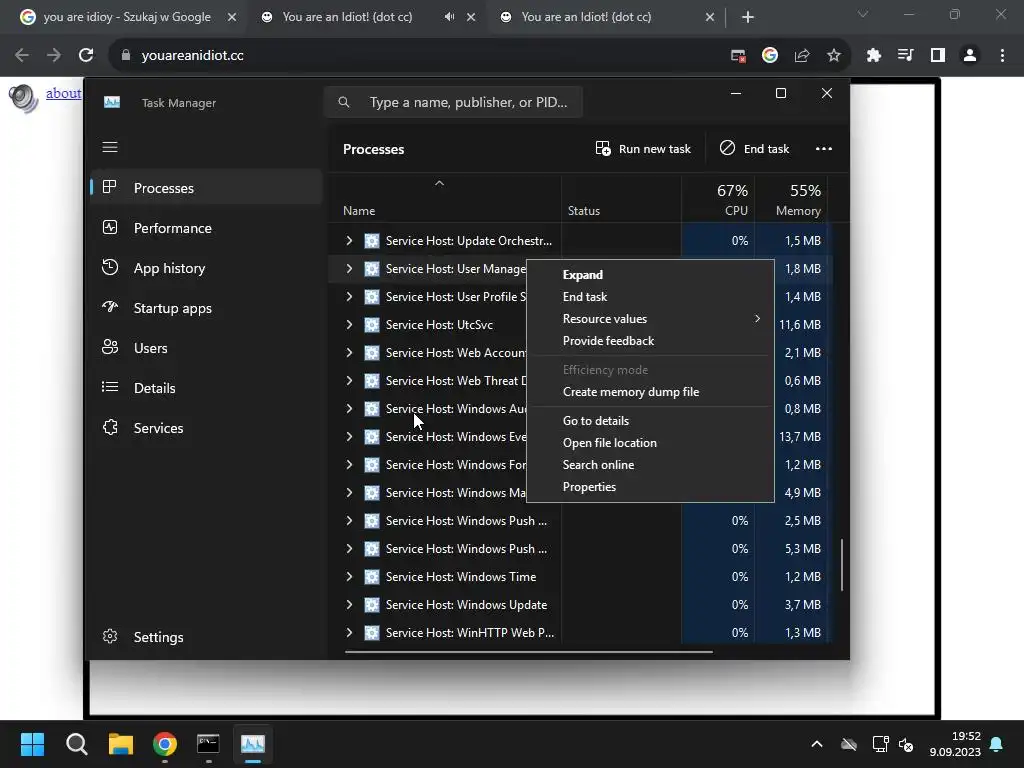Open the Windows Start menu
The image size is (1024, 768).
click(32, 744)
